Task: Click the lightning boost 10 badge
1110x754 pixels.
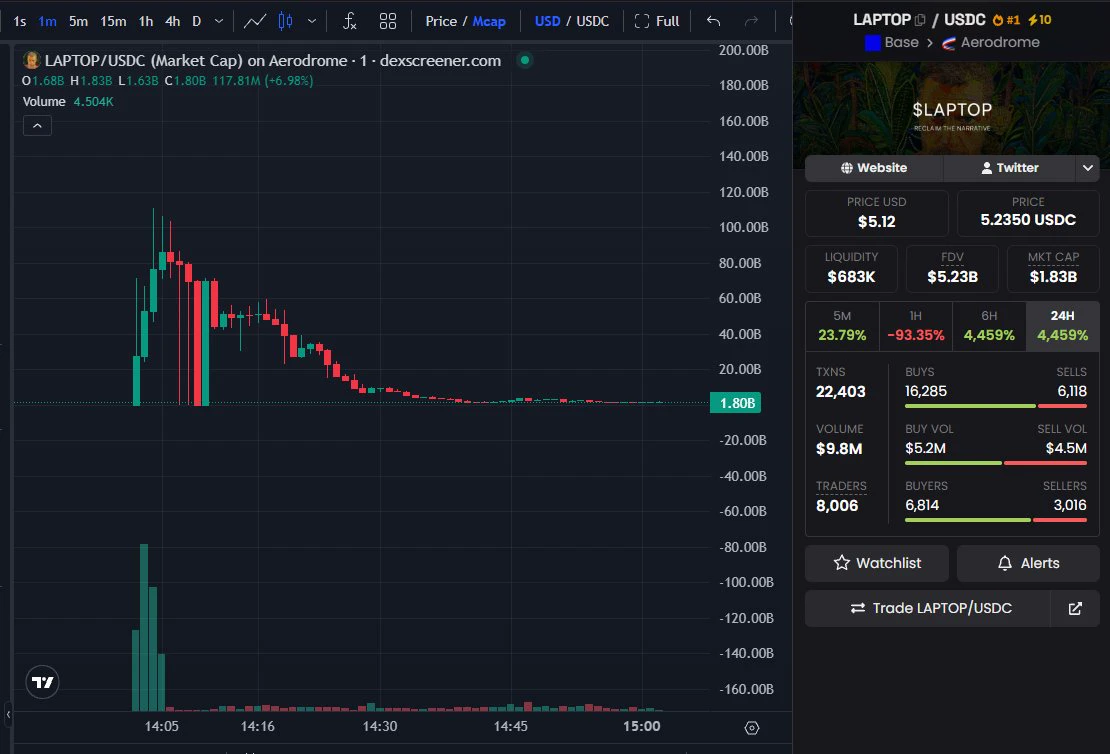Action: coord(1040,20)
